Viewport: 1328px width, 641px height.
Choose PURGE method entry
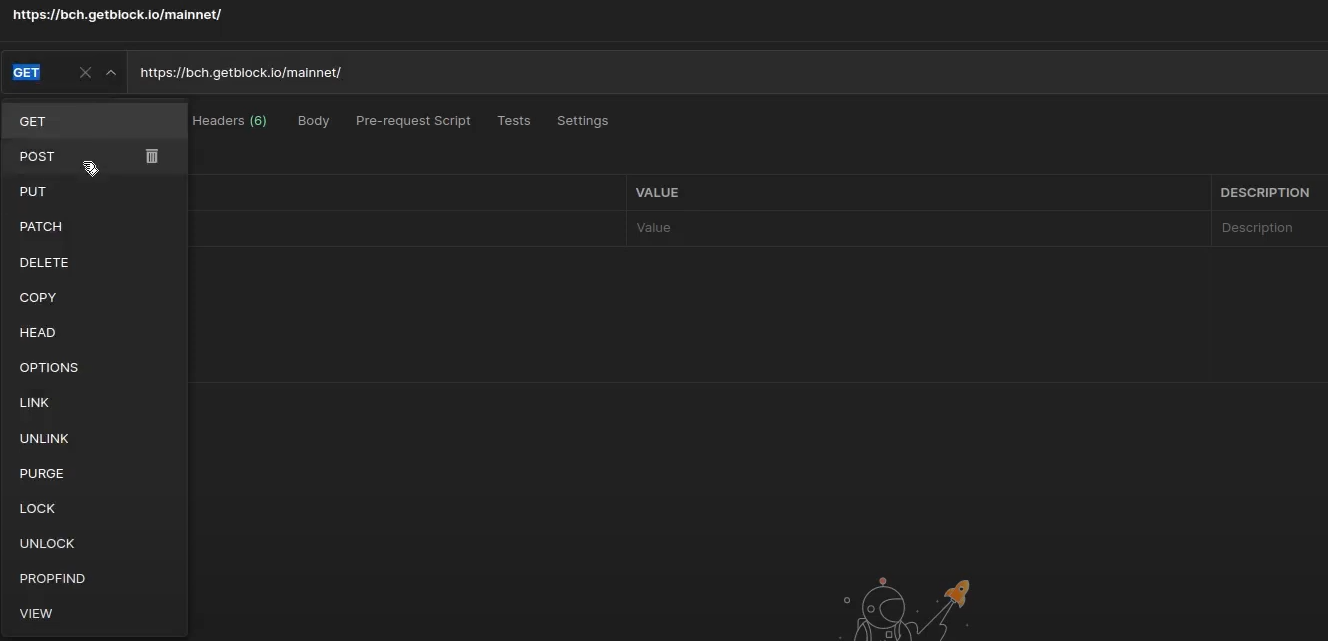(x=95, y=473)
